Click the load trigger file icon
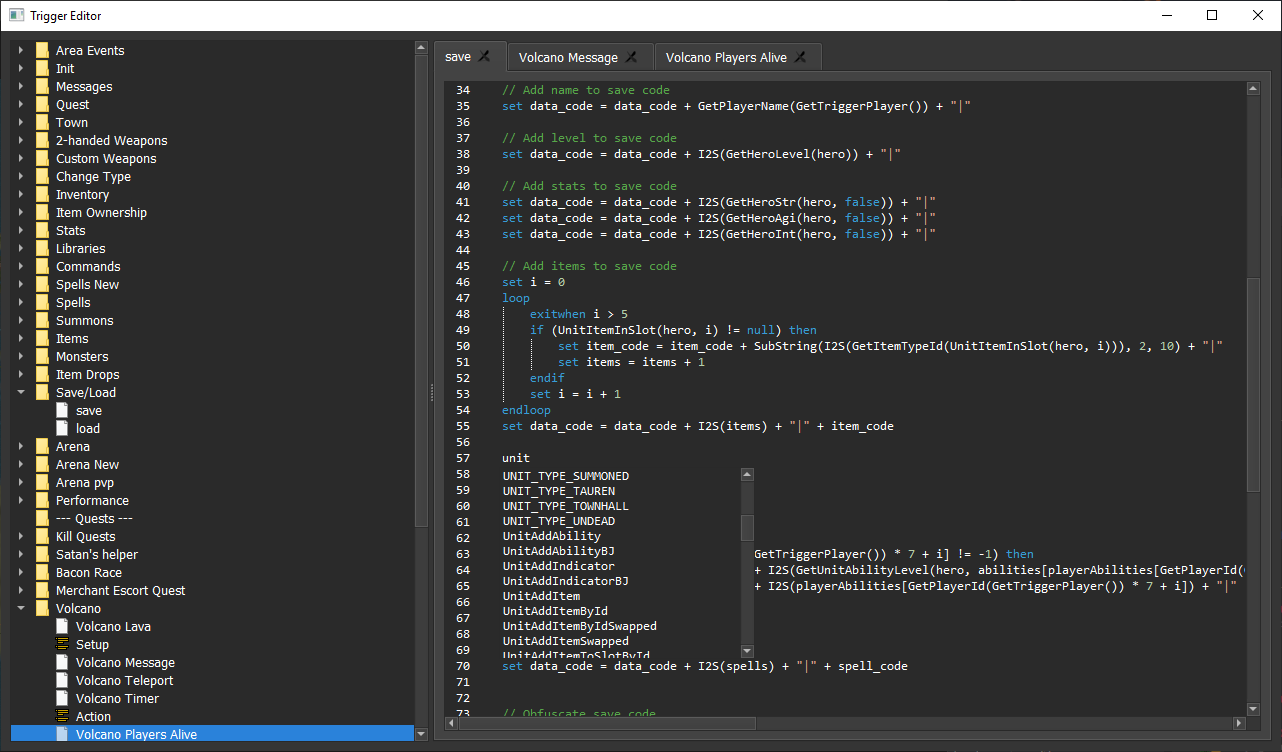The height and width of the screenshot is (752, 1282). click(62, 429)
